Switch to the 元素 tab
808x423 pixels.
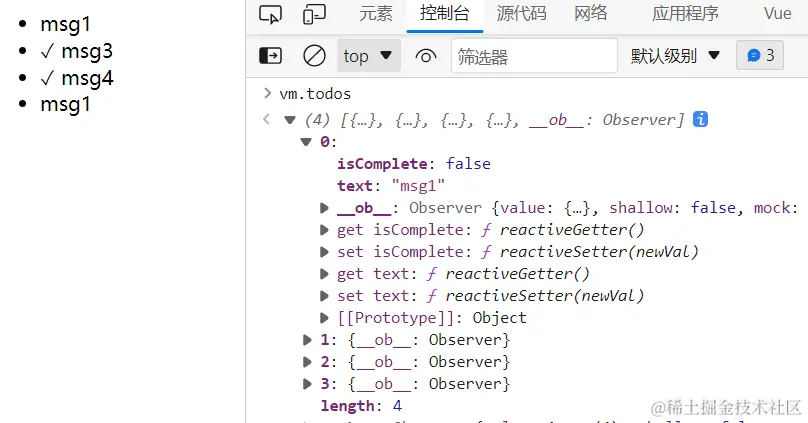click(x=376, y=13)
